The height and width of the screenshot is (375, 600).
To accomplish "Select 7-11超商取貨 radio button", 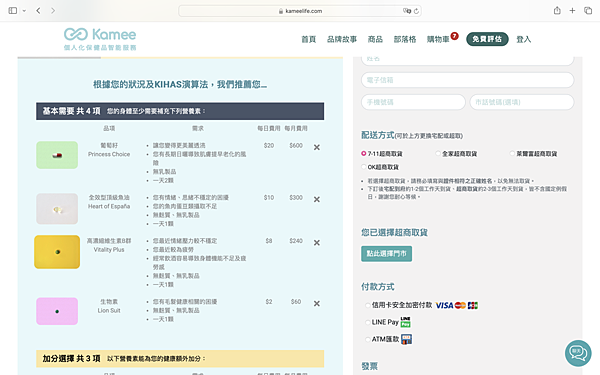I will click(364, 153).
